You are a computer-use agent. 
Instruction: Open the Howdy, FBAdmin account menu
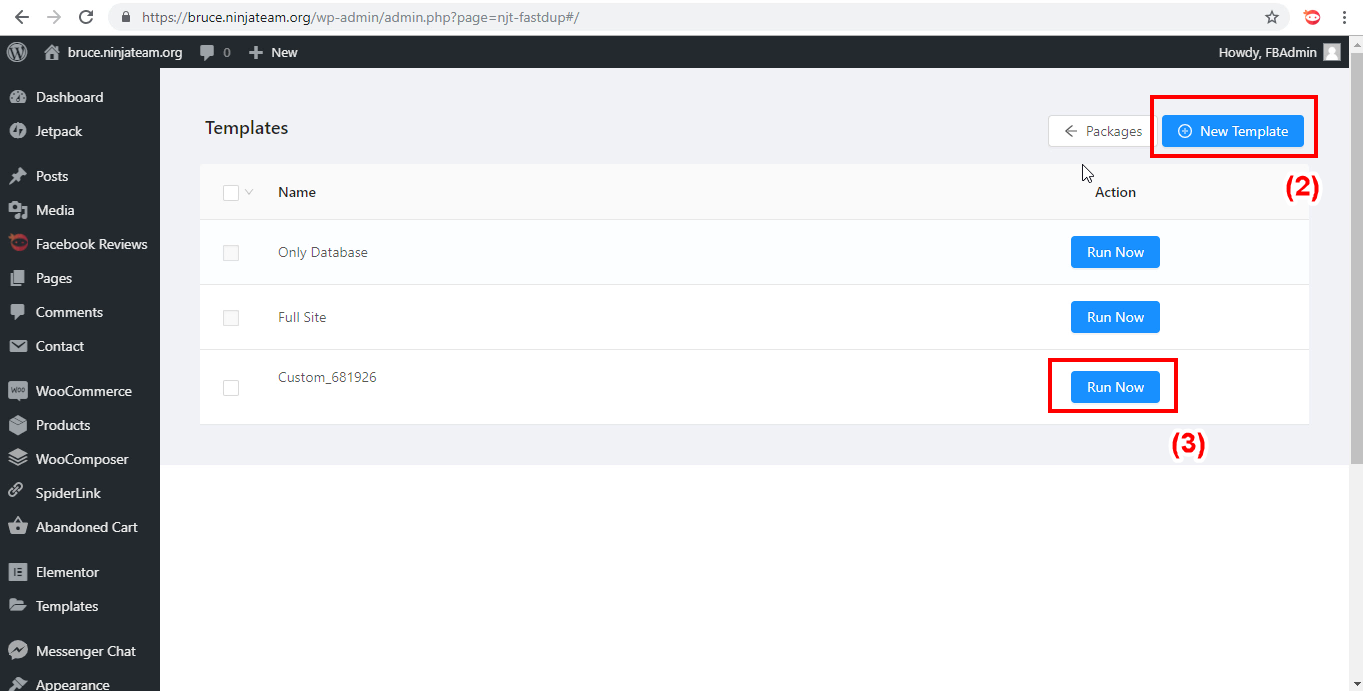point(1278,52)
